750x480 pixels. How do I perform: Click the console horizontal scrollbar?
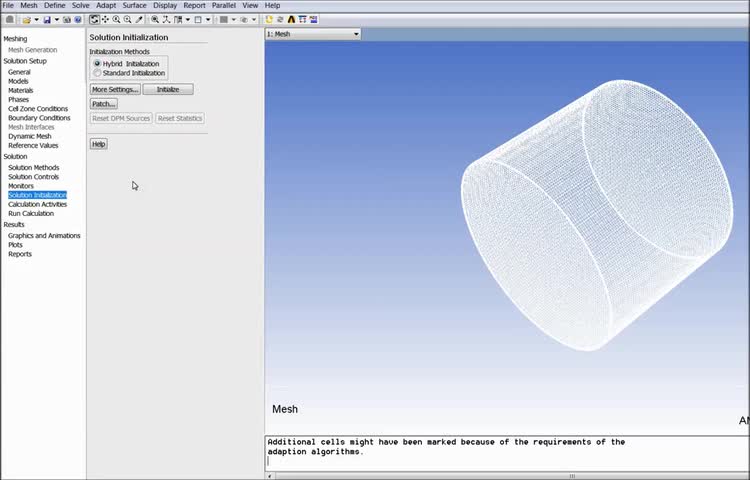pyautogui.click(x=508, y=476)
